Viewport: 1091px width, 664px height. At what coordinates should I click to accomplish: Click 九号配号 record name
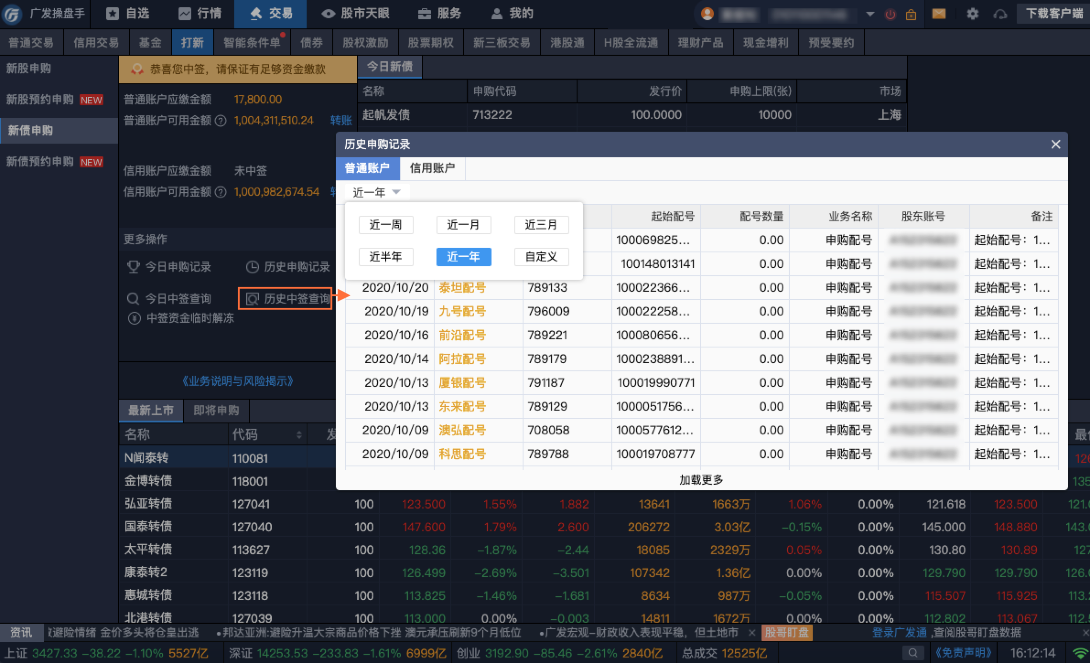[x=462, y=311]
